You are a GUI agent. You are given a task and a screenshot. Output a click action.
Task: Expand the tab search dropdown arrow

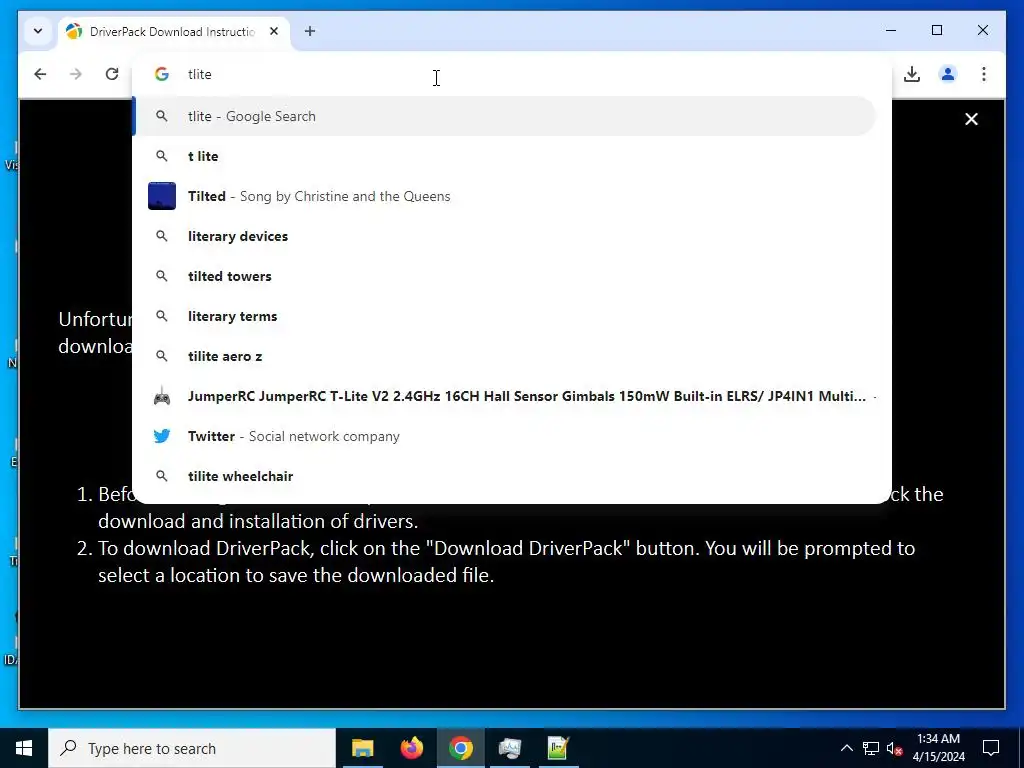coord(38,31)
